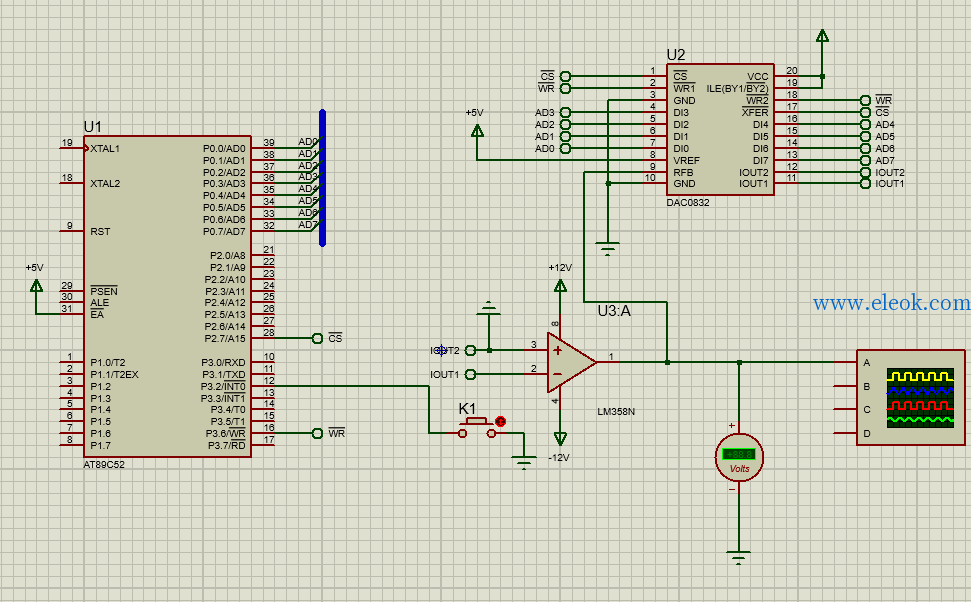The width and height of the screenshot is (971, 602).
Task: Click the AD0 terminal left of DAC0832
Action: click(x=565, y=148)
